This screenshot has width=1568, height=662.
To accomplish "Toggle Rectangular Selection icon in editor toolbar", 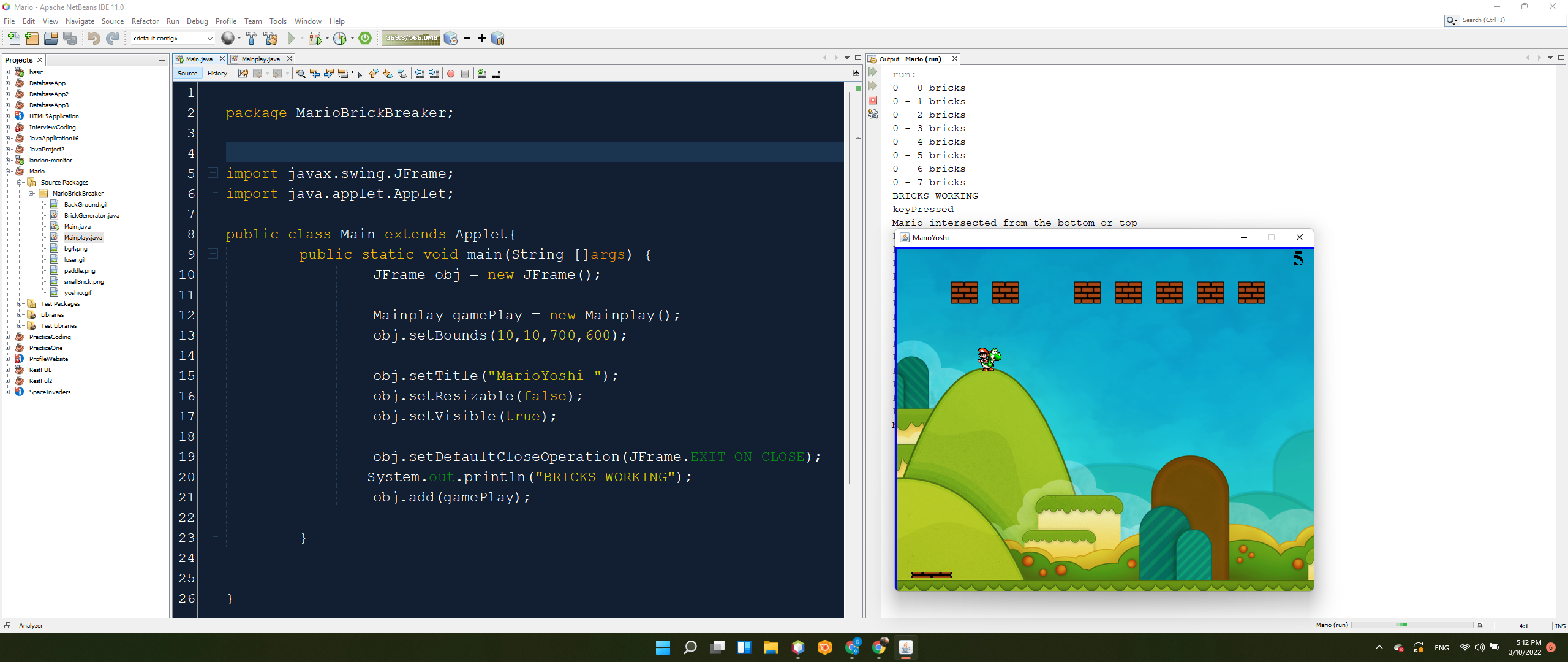I will point(357,74).
